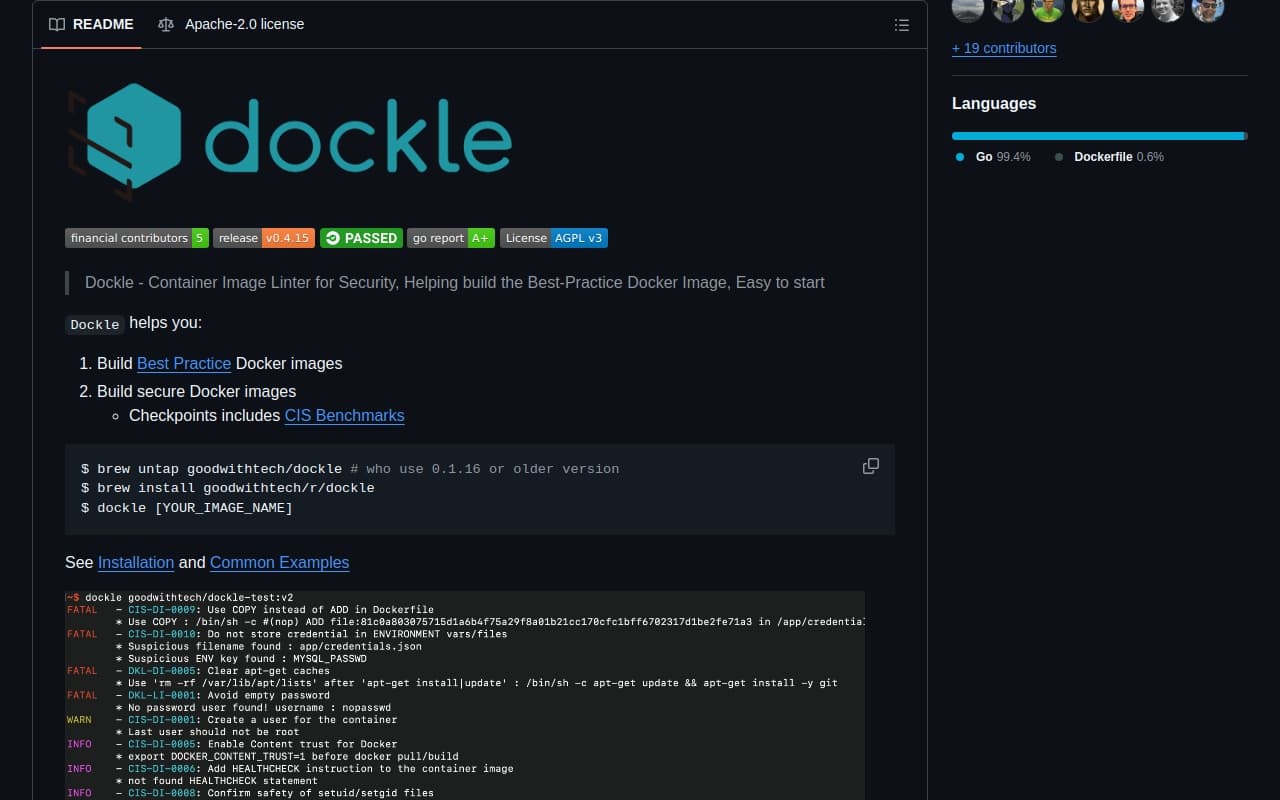Click the financial contributors badge
The image size is (1280, 800).
click(137, 238)
